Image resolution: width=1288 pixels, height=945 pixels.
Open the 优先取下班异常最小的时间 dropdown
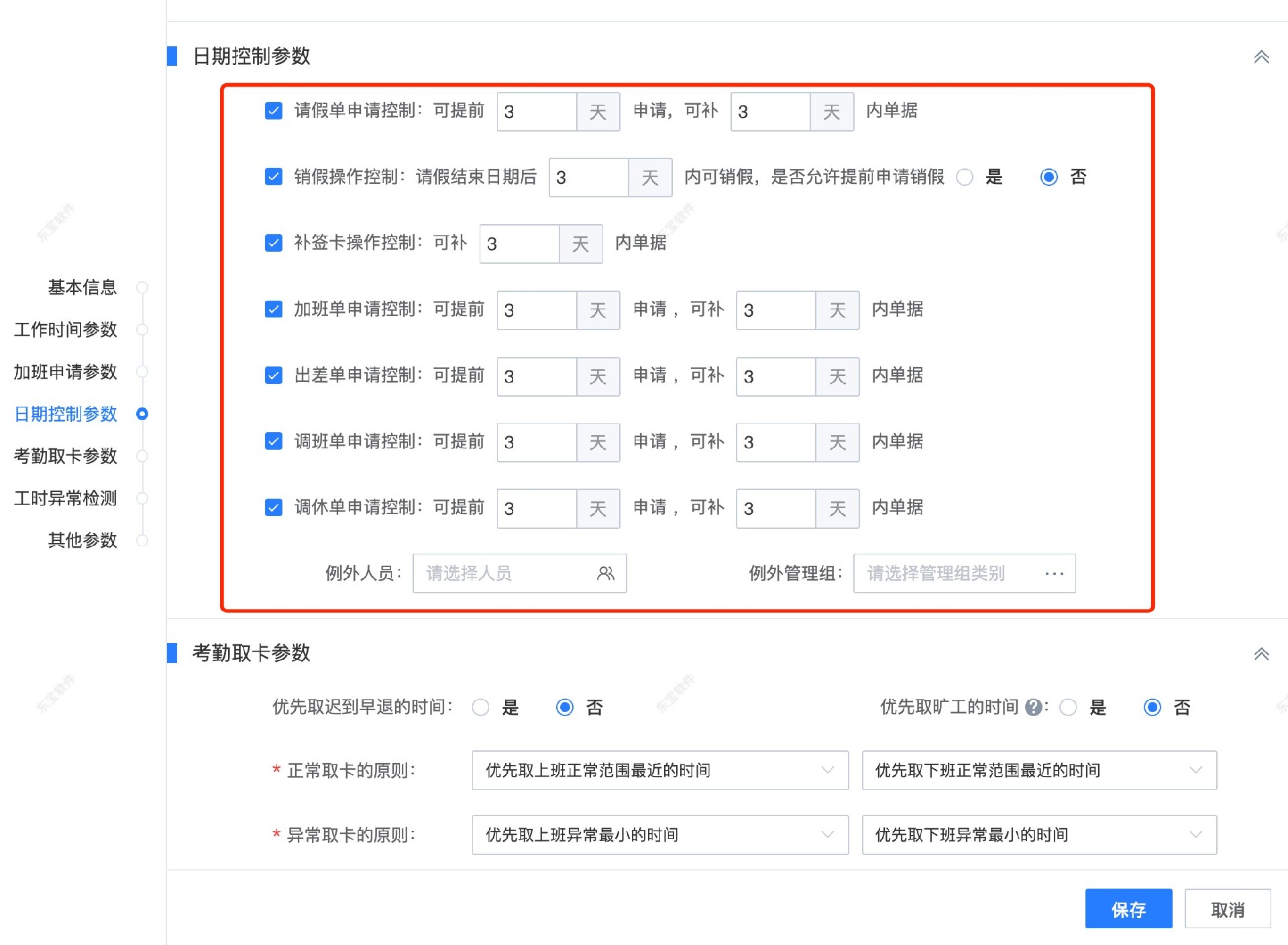coord(1038,835)
